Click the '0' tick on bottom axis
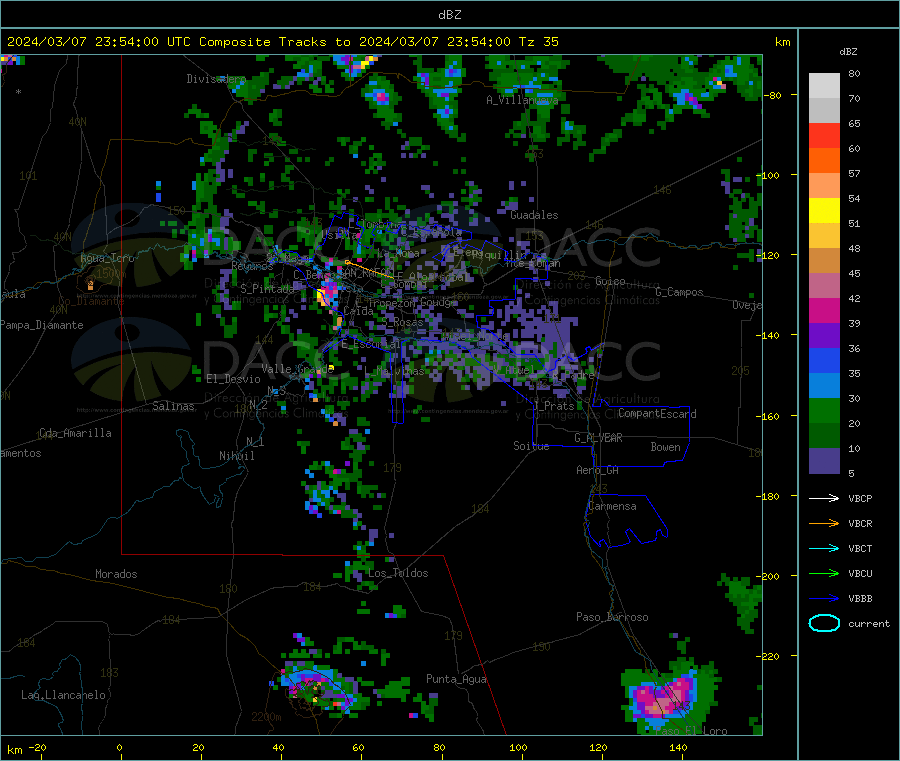Image resolution: width=900 pixels, height=761 pixels. point(119,747)
